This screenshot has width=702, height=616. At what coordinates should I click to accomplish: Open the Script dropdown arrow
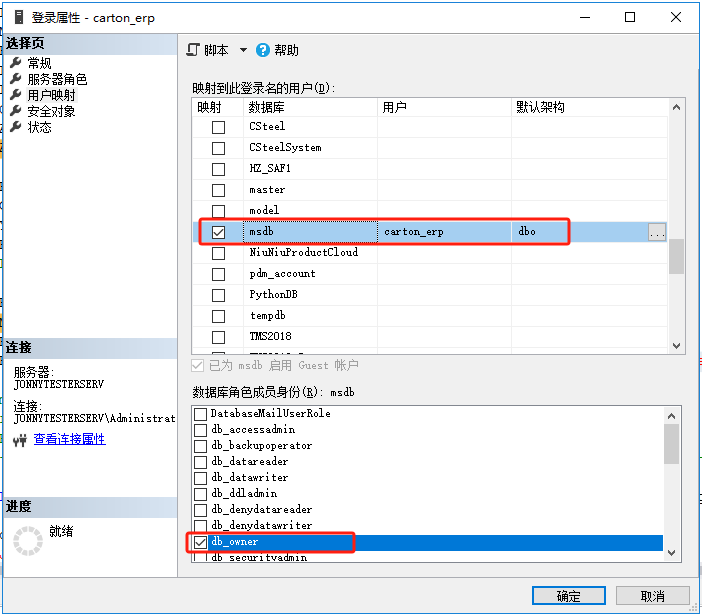(243, 50)
